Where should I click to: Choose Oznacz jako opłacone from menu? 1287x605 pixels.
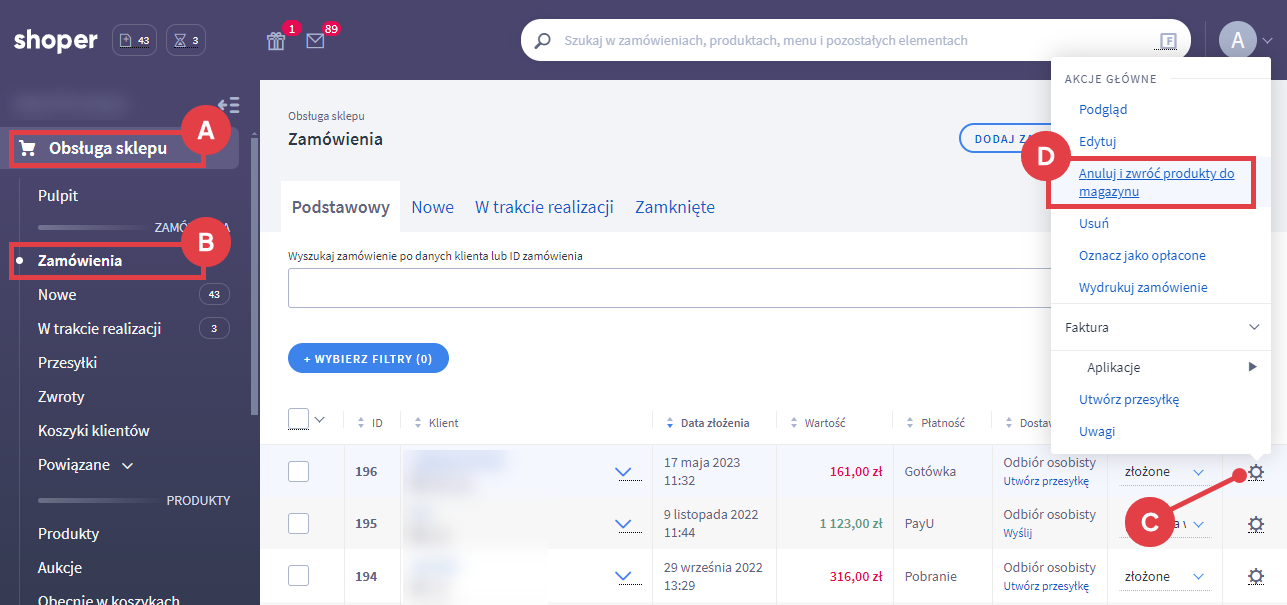1142,255
